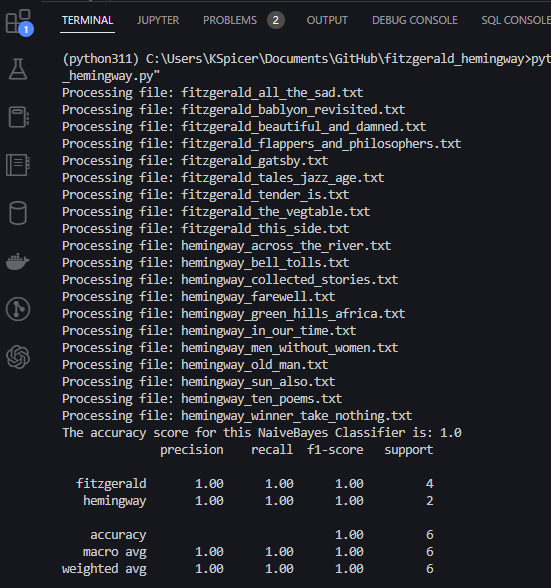This screenshot has height=588, width=551.
Task: Click the text hemingway_sun_also.txt
Action: coord(258,382)
